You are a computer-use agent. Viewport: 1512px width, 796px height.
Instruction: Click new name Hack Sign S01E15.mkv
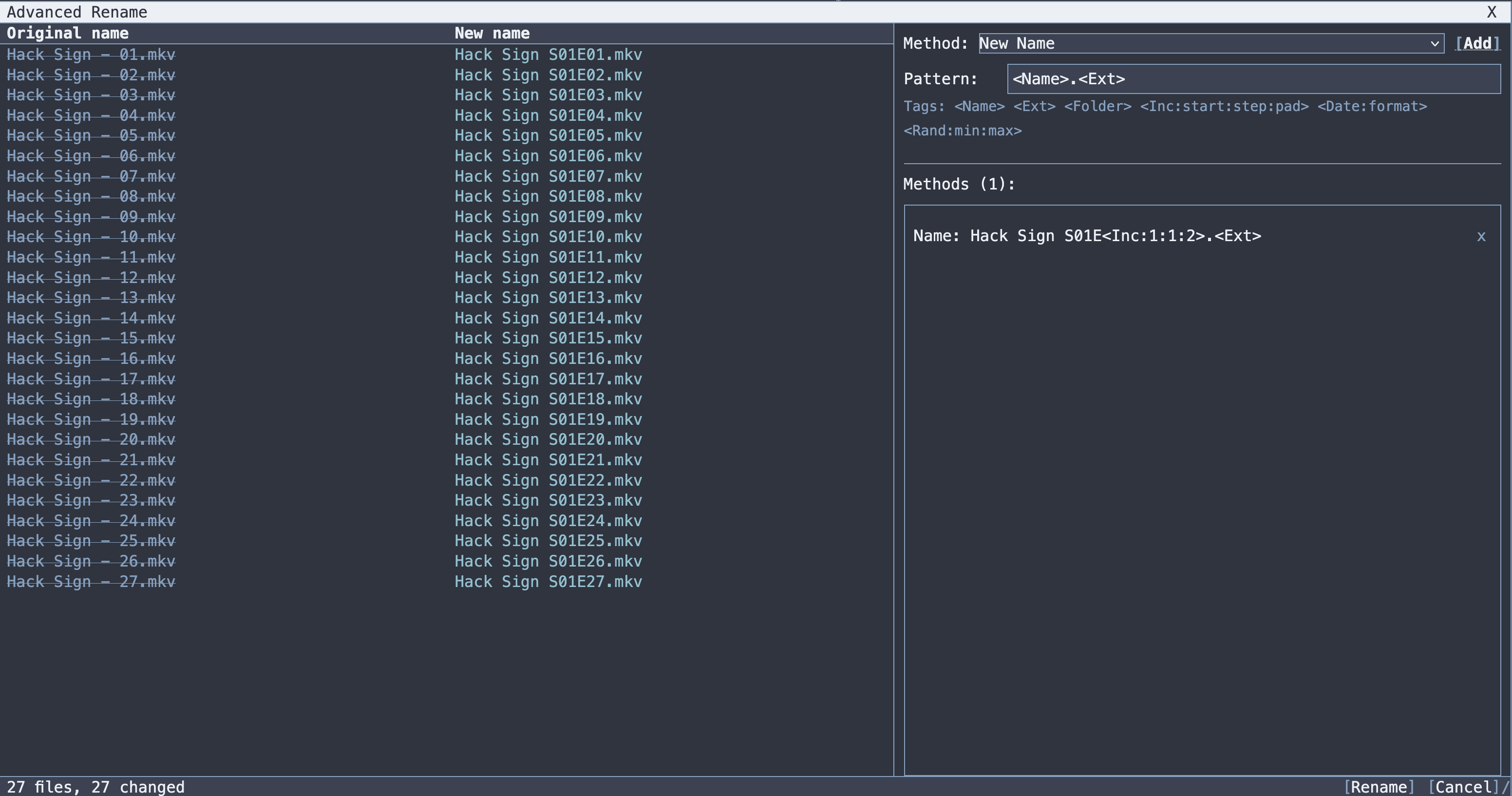coord(548,338)
